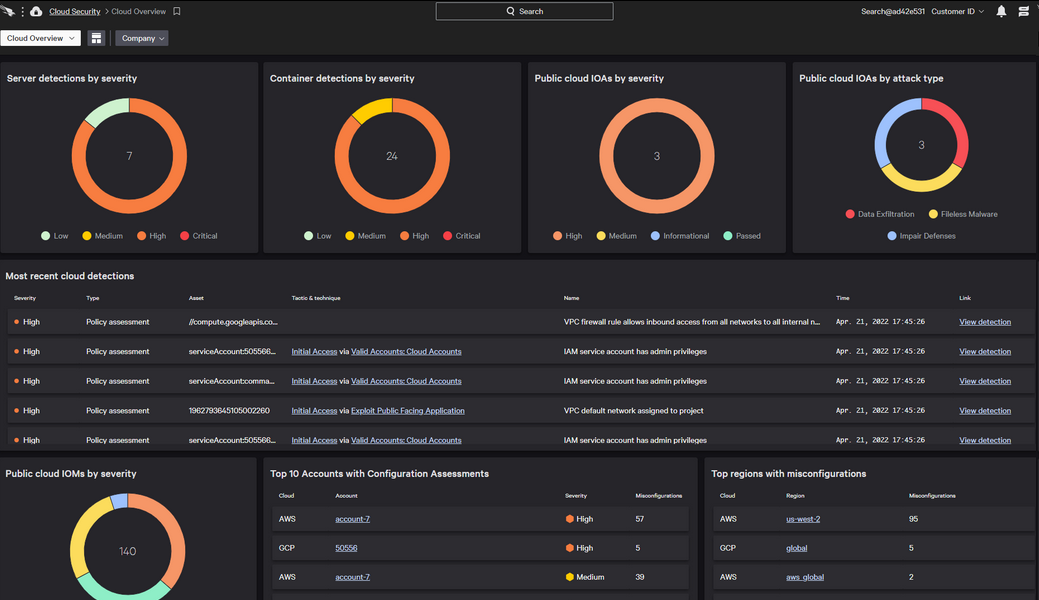Click the red Data Exfiltration legend swatch
Screen dimensions: 1039x600
pyautogui.click(x=850, y=214)
